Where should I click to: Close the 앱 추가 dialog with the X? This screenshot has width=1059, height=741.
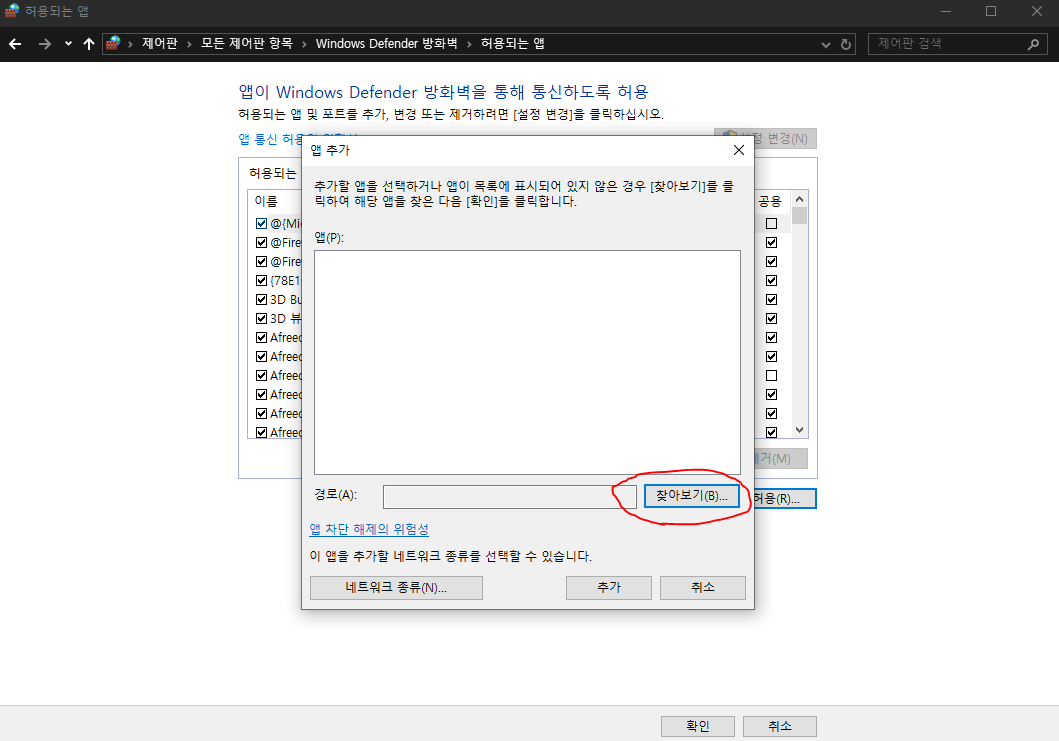[x=738, y=149]
